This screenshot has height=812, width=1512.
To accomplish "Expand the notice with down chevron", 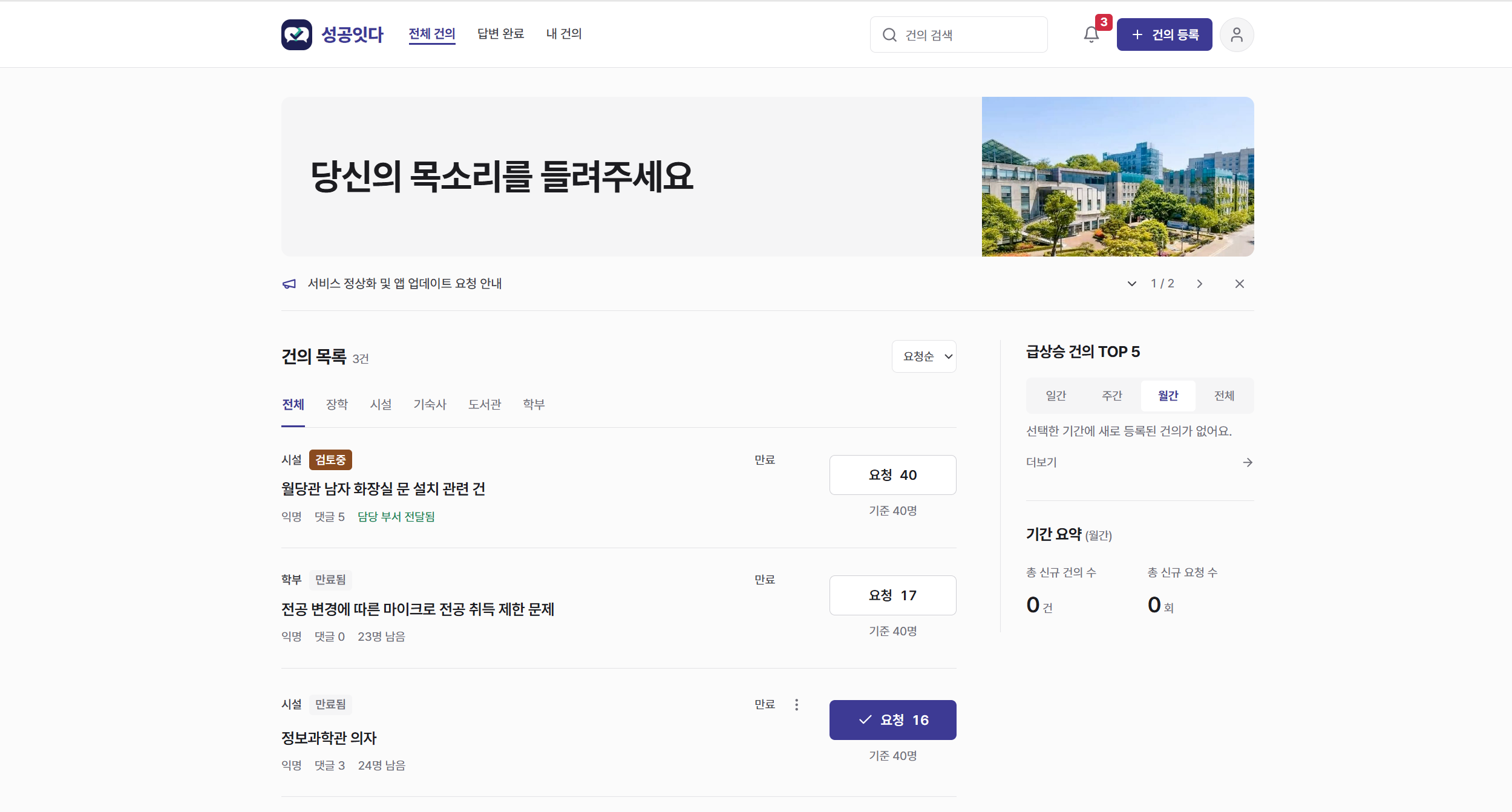I will pos(1131,284).
